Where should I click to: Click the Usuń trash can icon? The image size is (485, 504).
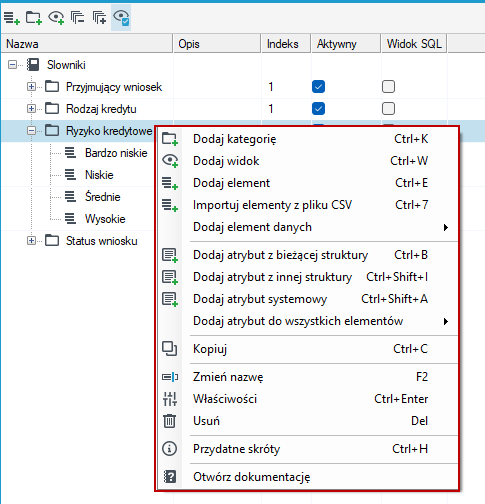click(170, 421)
